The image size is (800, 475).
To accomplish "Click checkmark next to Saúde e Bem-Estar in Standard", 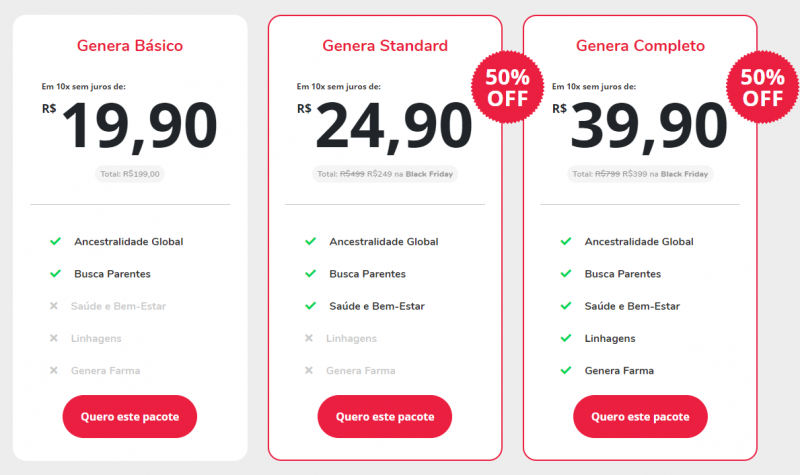I will pyautogui.click(x=310, y=306).
